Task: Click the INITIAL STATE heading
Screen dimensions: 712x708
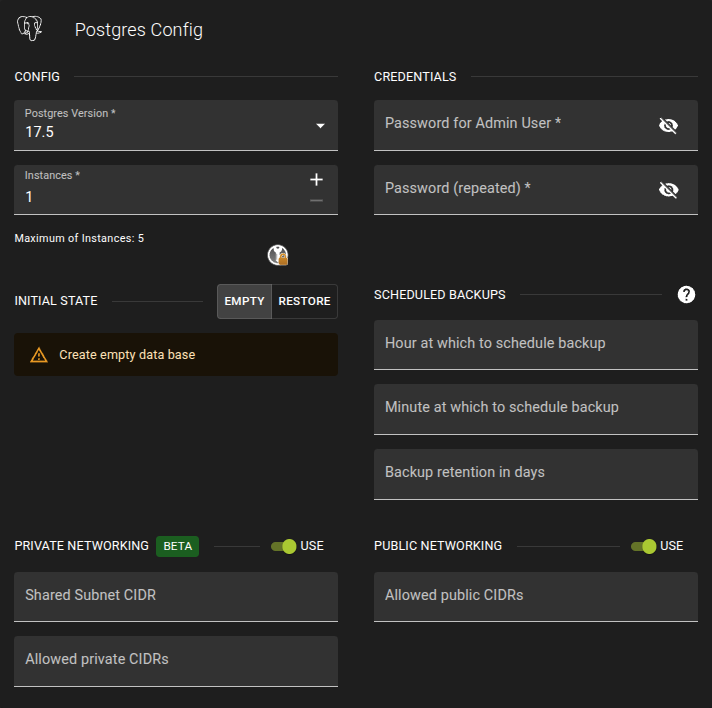Action: coord(56,301)
